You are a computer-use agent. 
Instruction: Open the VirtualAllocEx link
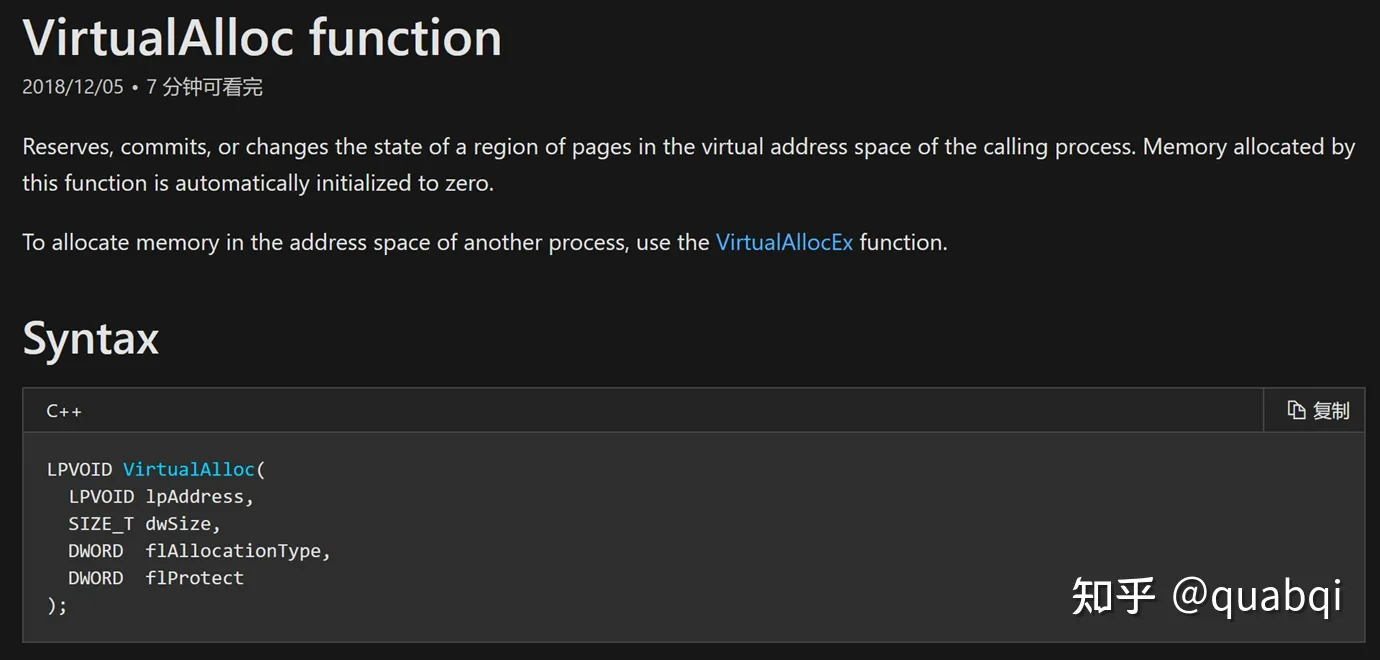[784, 242]
